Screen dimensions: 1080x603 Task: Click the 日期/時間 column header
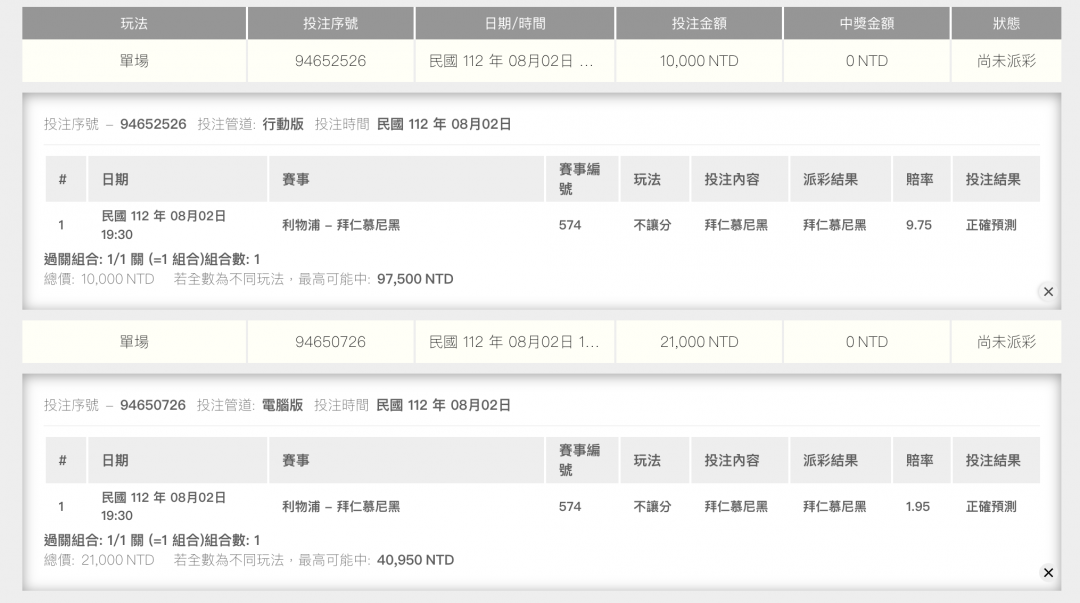click(514, 23)
